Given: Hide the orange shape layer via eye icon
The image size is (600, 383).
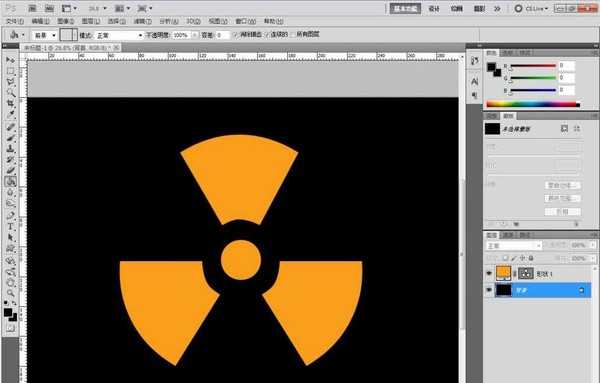Looking at the screenshot, I should click(489, 273).
